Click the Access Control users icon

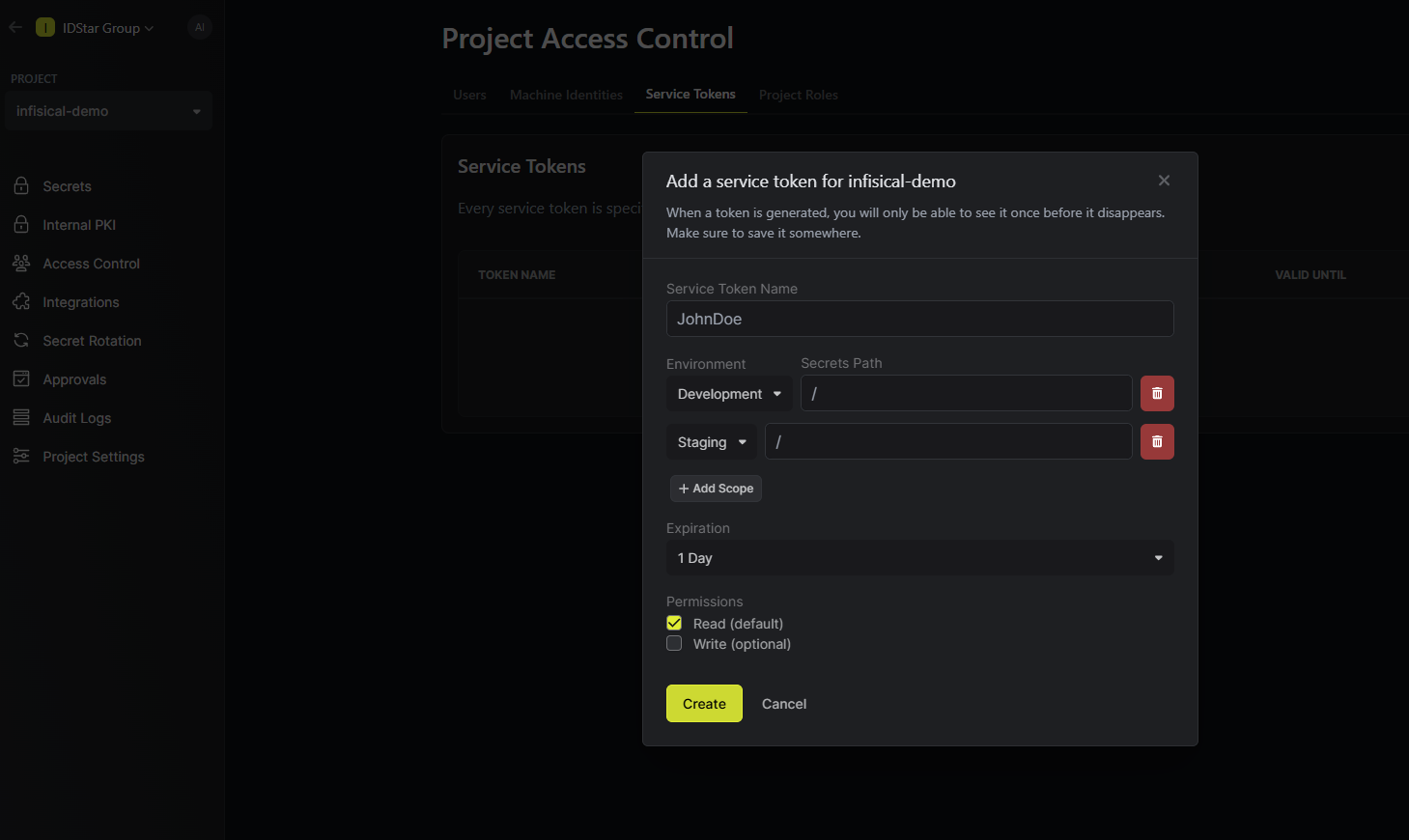tap(21, 263)
